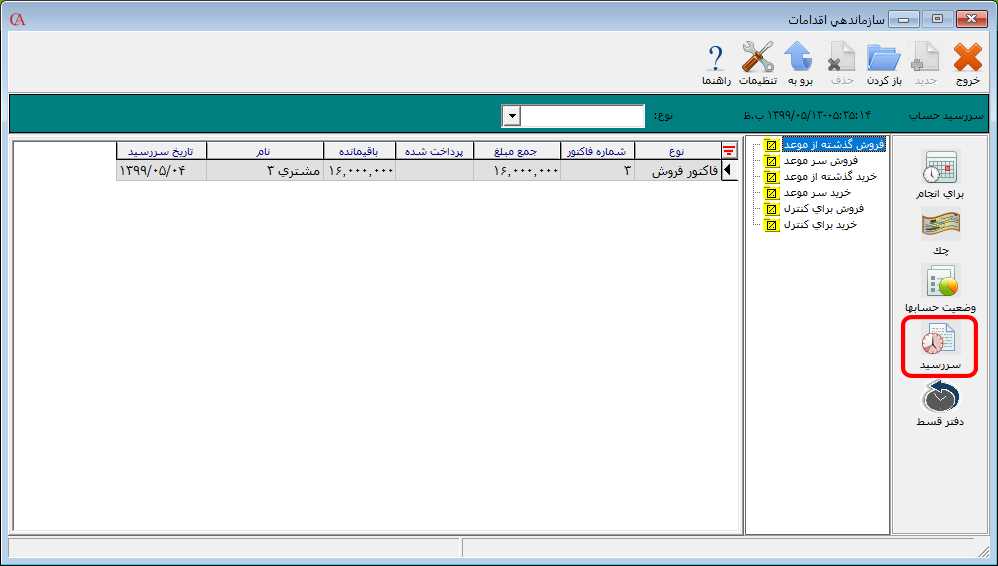
Task: Click the برو به (Go to) arrow icon
Action: pyautogui.click(x=798, y=63)
